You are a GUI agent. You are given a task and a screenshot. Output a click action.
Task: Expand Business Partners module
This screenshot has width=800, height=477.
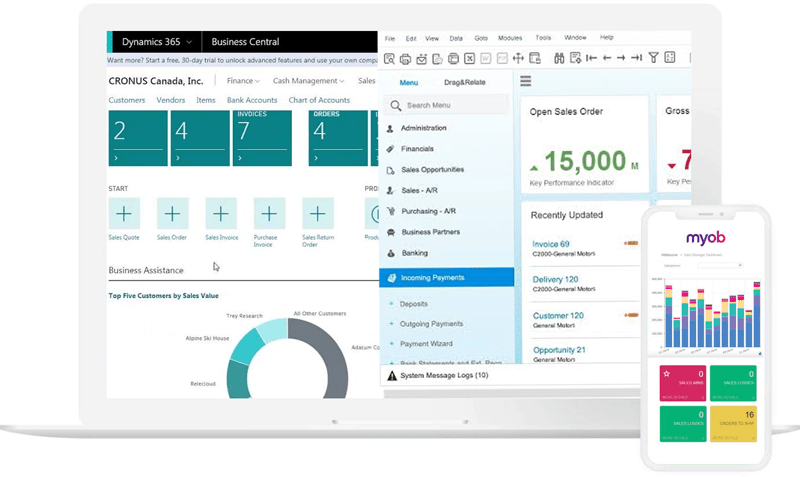click(431, 232)
